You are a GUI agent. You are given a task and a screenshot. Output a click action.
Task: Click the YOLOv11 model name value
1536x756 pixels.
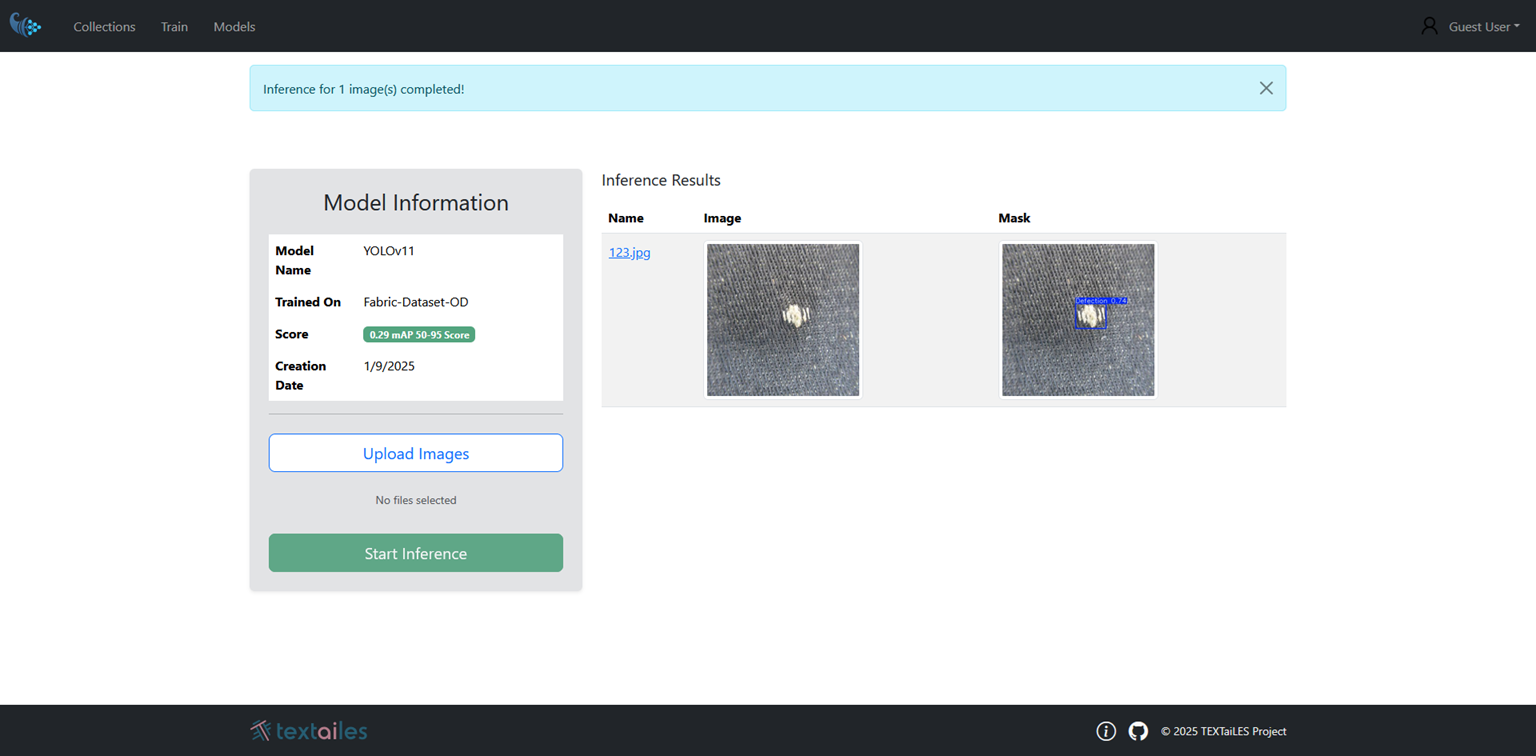tap(389, 251)
